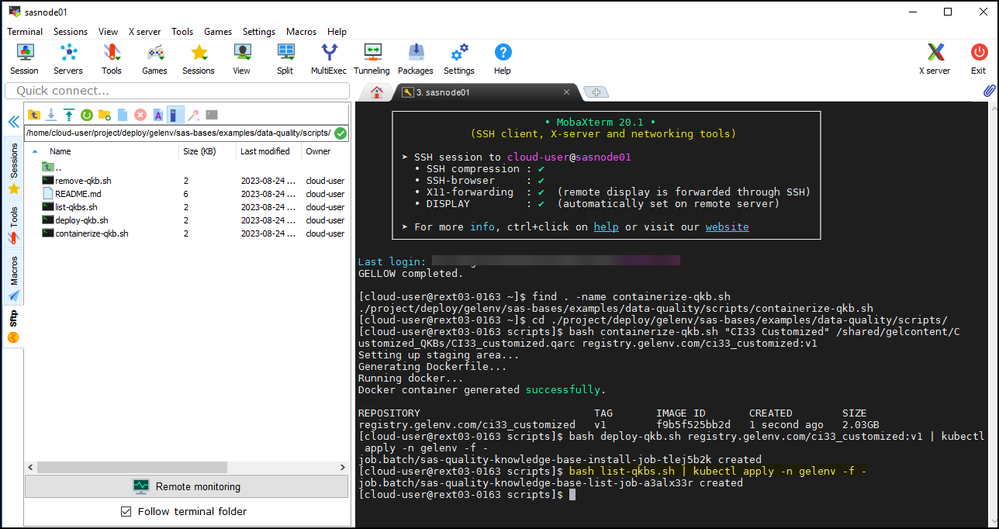The width and height of the screenshot is (999, 529).
Task: Open a new terminal tab with plus
Action: pos(595,92)
